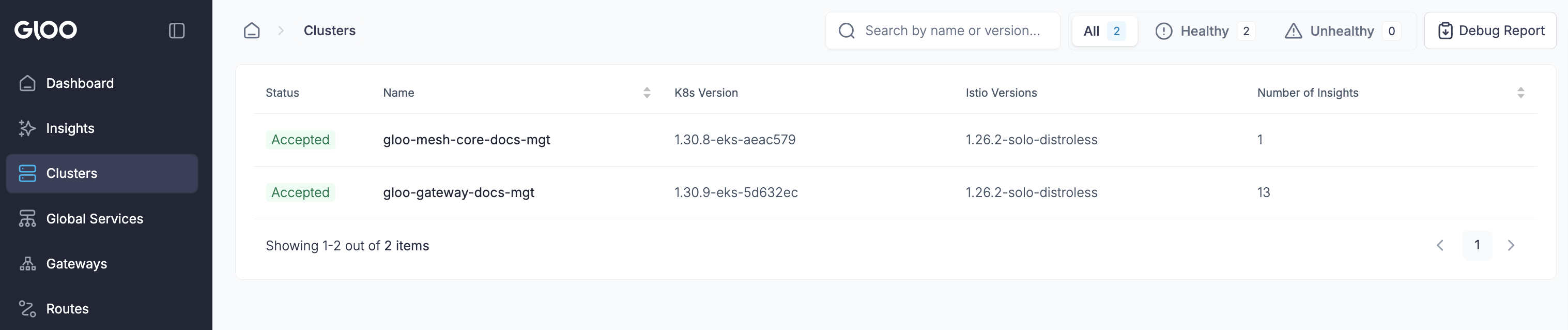1568x330 pixels.
Task: Click 'Showing 1-2 out of 2 items' text
Action: (x=347, y=246)
